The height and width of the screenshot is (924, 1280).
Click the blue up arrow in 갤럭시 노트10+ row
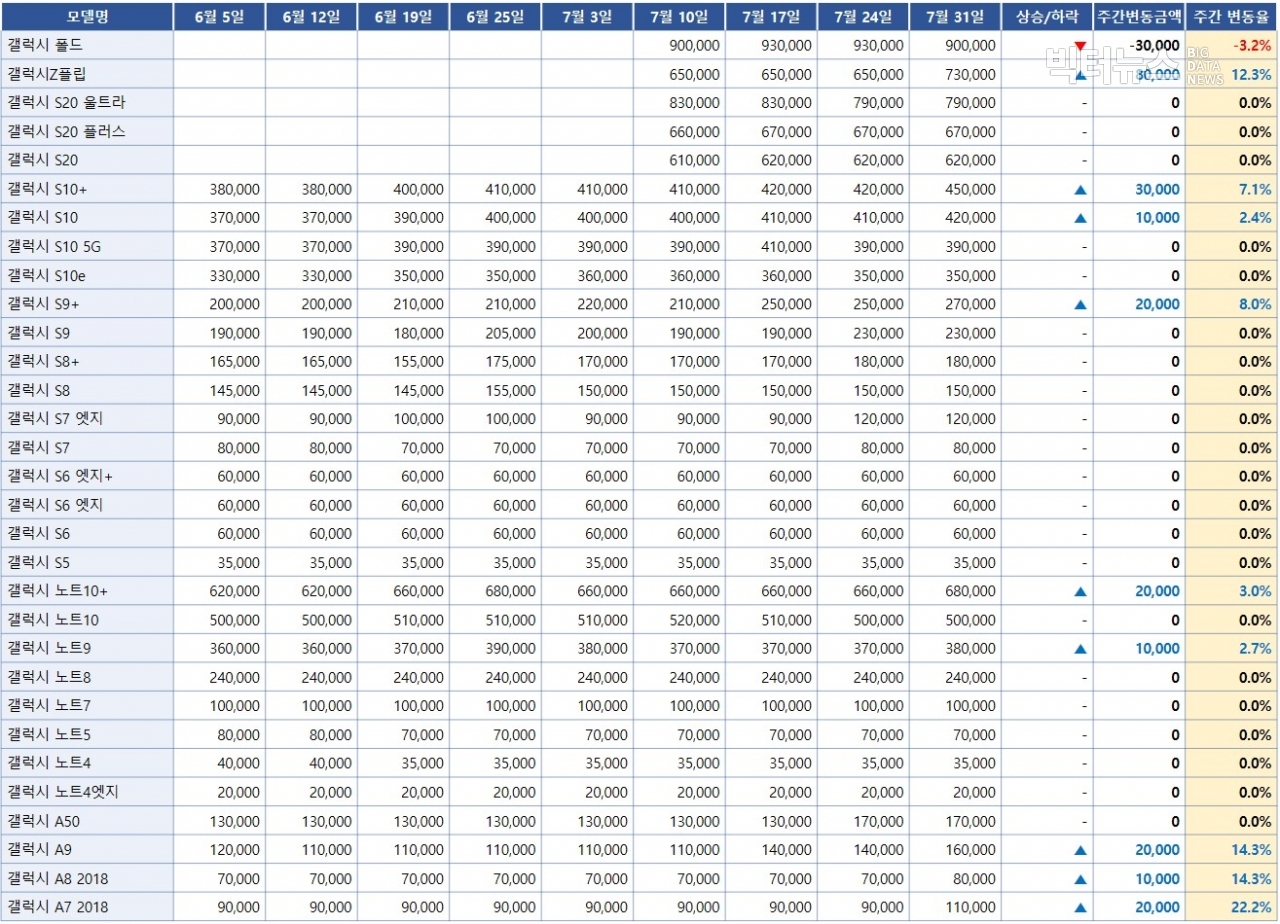[x=1080, y=592]
